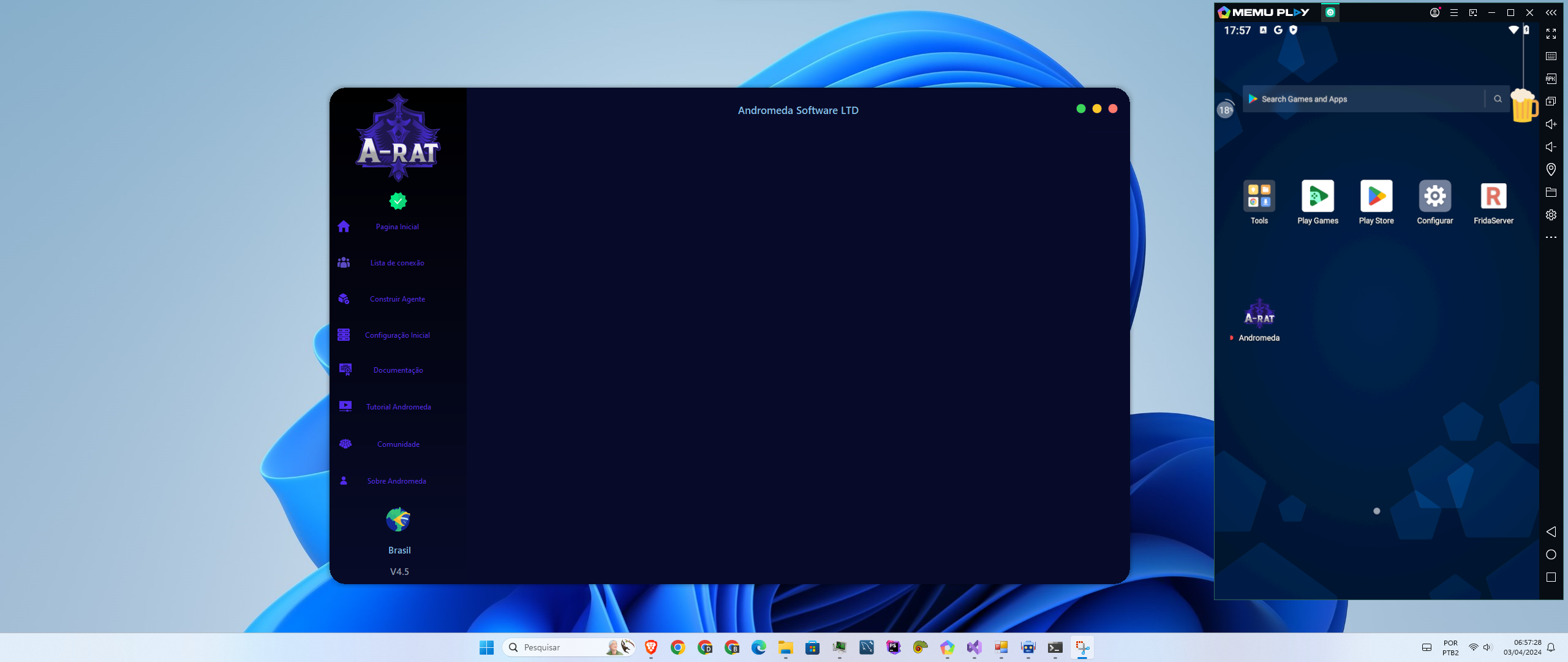Open the Lista de conexão section
The height and width of the screenshot is (662, 1568).
click(397, 262)
